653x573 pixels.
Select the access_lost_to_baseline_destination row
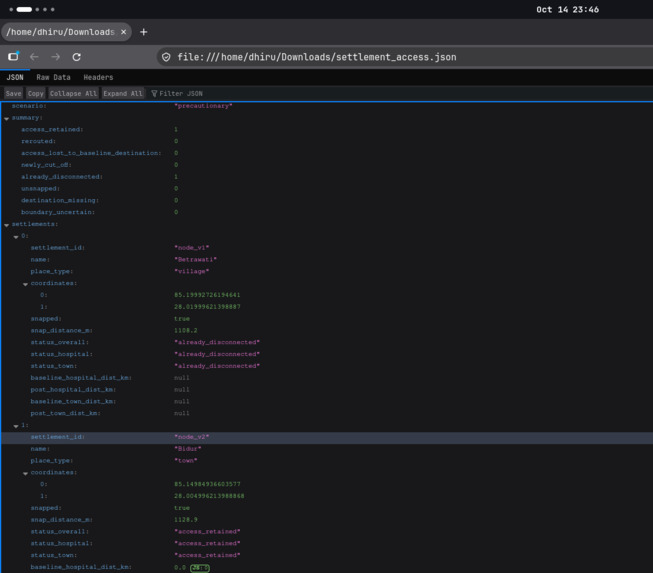pos(327,153)
